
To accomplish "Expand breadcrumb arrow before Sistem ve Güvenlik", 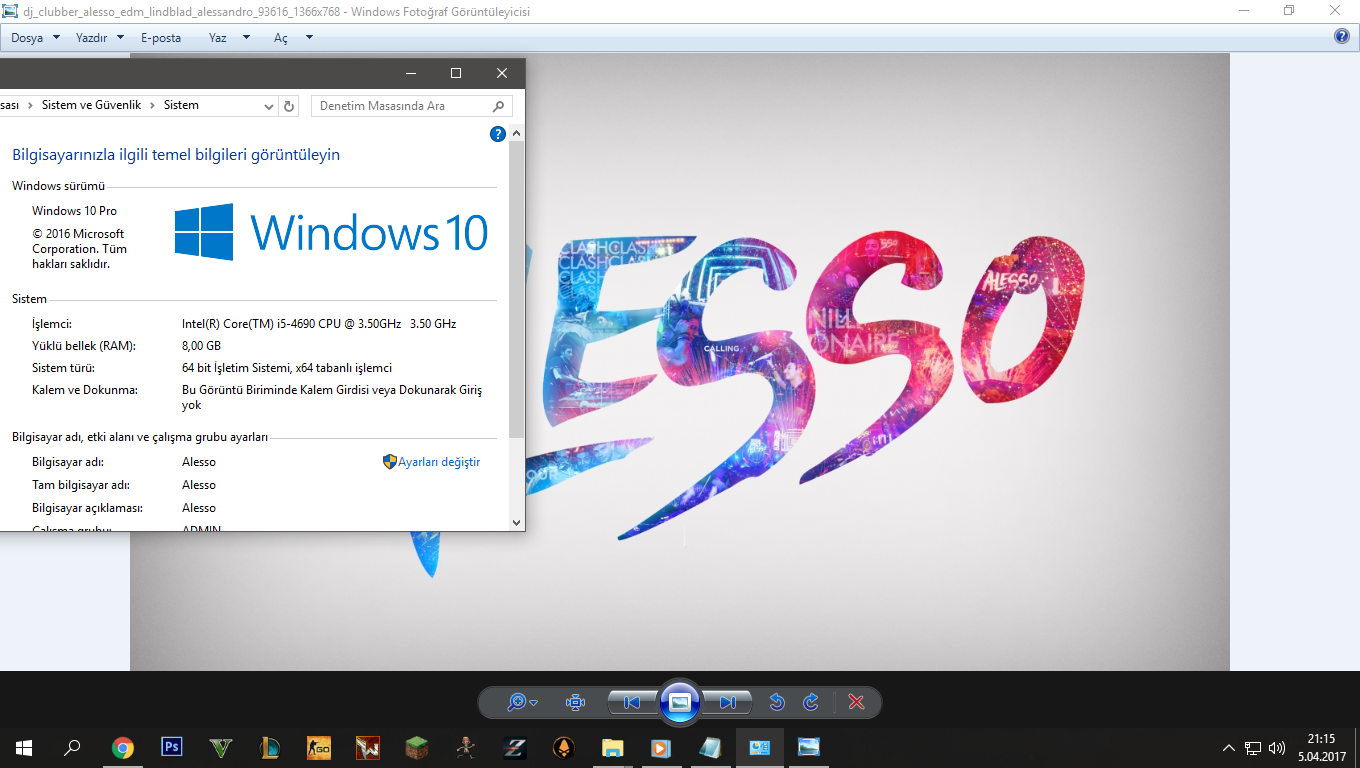I will tap(31, 105).
